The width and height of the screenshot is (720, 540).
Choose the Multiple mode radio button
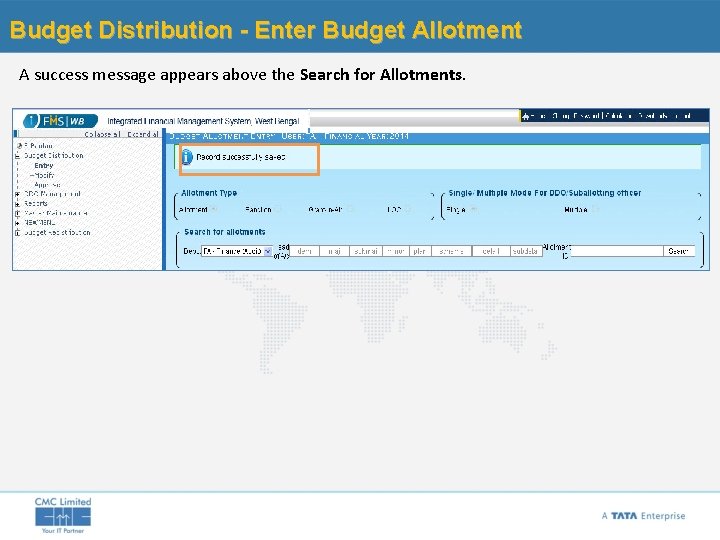(595, 209)
